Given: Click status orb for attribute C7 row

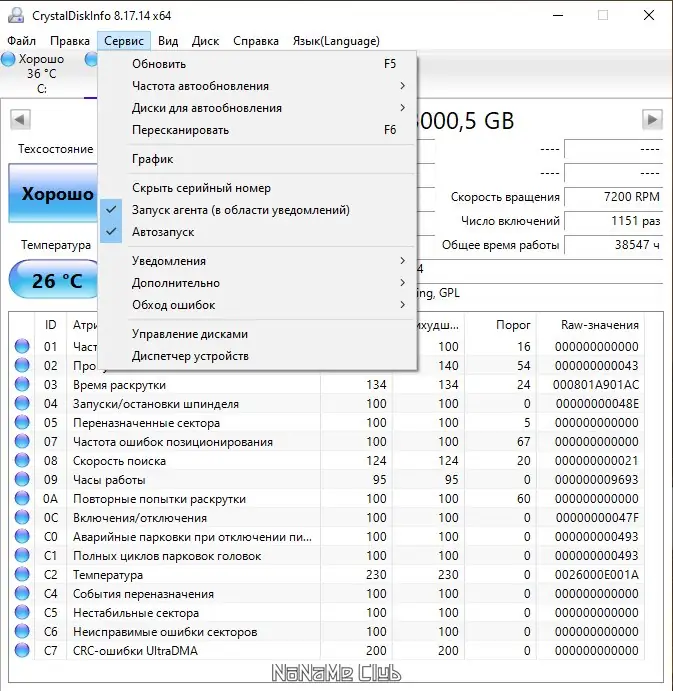Looking at the screenshot, I should pos(22,651).
